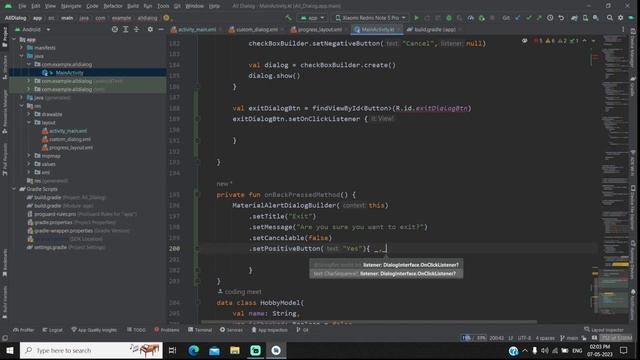The image size is (640, 360).
Task: Collapse the layout folder
Action: click(x=29, y=122)
